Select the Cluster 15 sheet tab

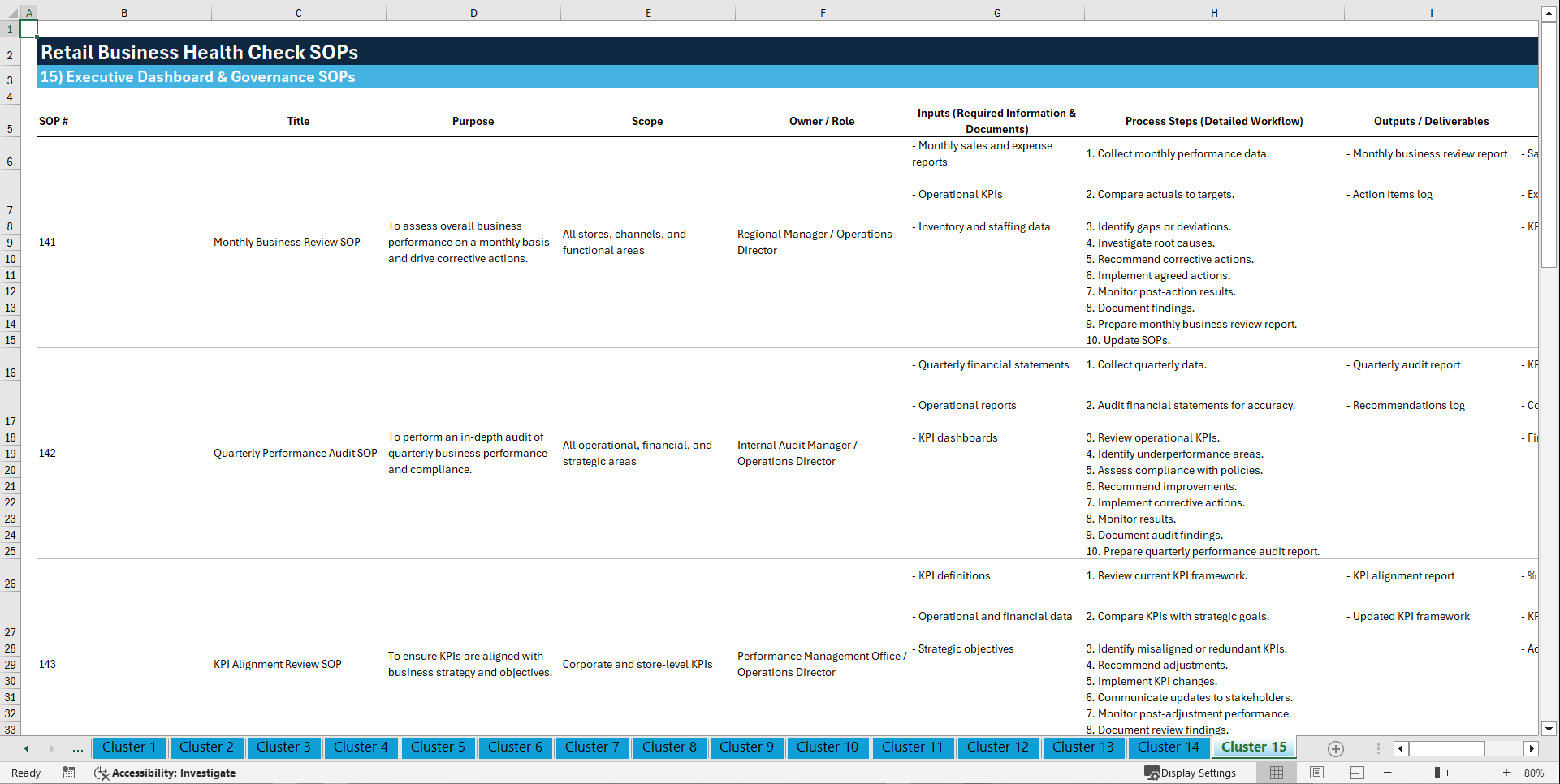[x=1253, y=747]
